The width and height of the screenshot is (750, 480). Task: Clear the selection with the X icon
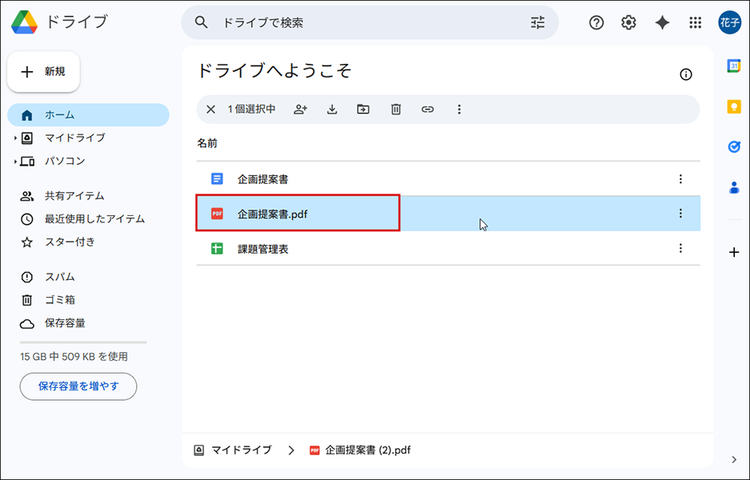[x=210, y=109]
